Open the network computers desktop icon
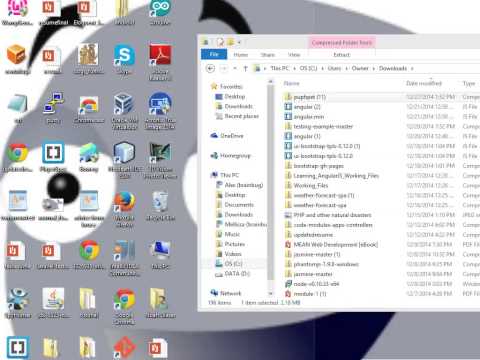The image size is (480, 360). pos(53,108)
